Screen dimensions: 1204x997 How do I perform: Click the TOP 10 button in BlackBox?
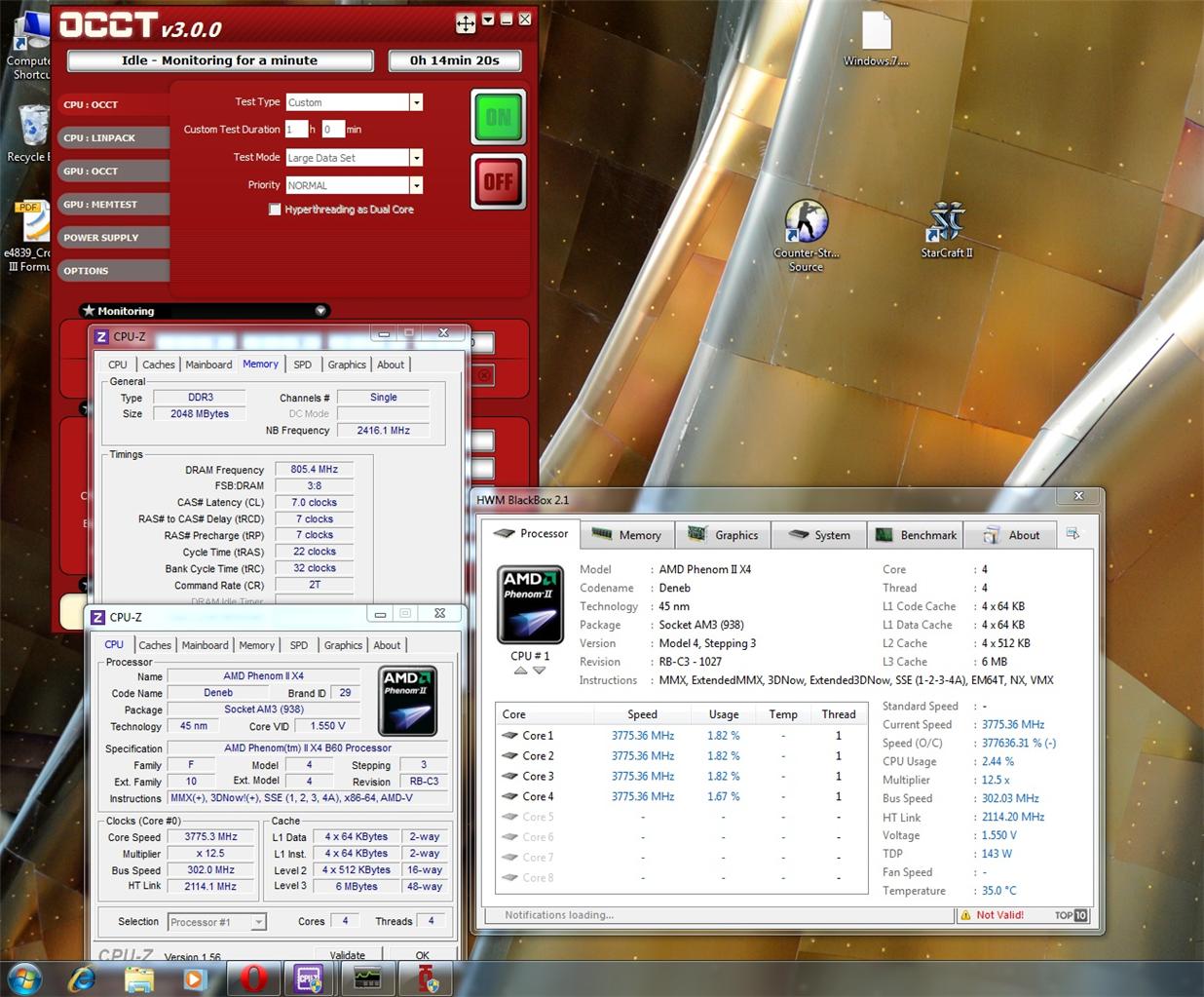(1071, 915)
